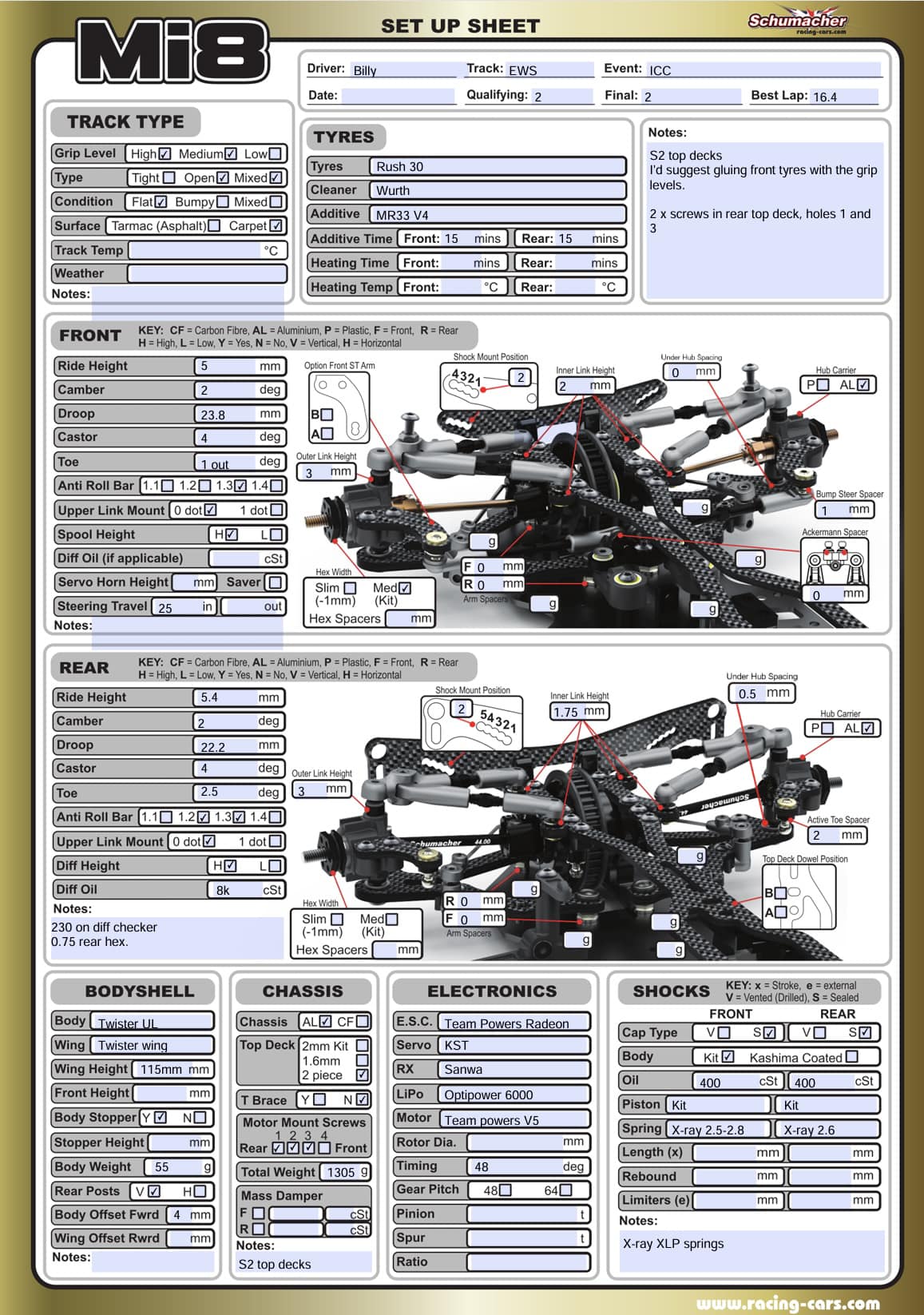924x1315 pixels.
Task: Toggle Diff Height L checkbox
Action: [x=275, y=866]
